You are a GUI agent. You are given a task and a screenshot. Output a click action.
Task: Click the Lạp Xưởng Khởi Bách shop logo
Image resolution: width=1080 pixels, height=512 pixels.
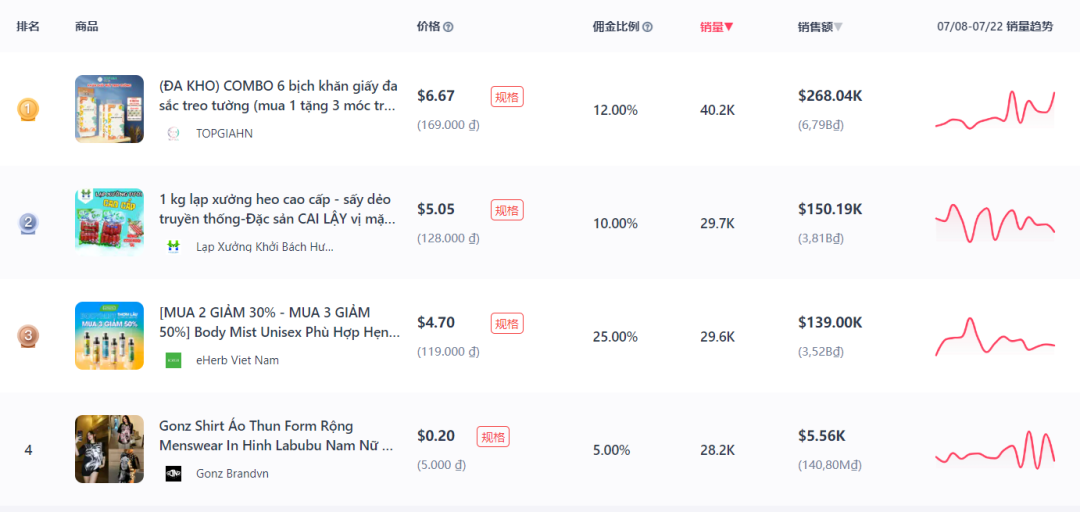(x=174, y=247)
